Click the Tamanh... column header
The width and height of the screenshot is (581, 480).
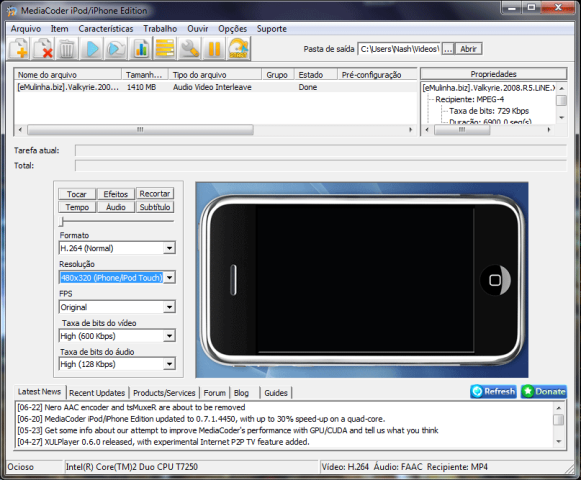point(145,75)
